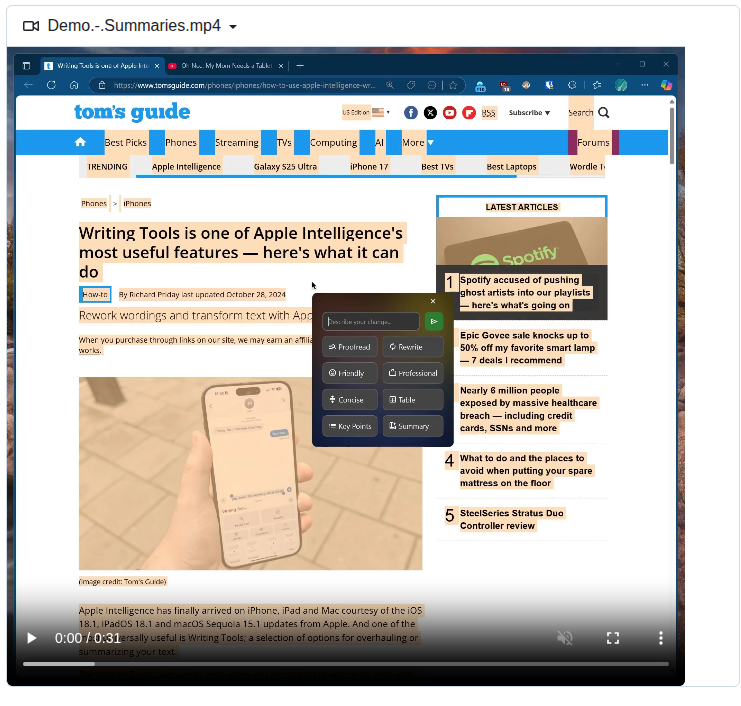The width and height of the screenshot is (741, 706).
Task: Add page to favorites star
Action: tap(453, 85)
